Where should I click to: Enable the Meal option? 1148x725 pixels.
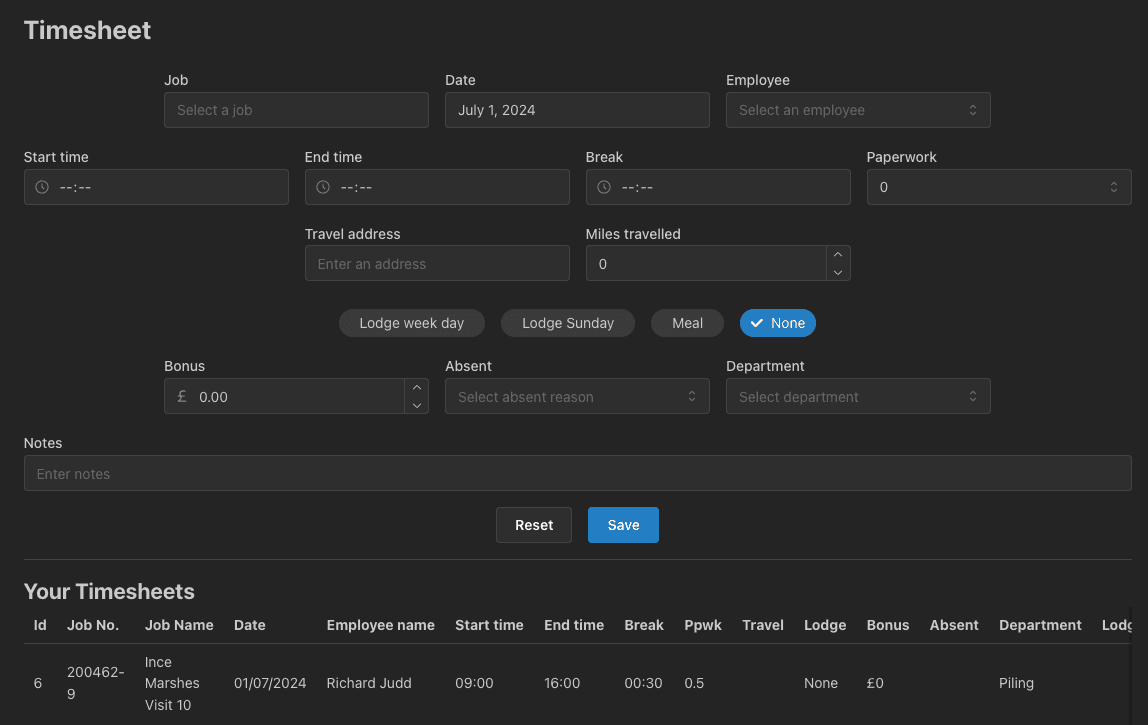pos(687,323)
